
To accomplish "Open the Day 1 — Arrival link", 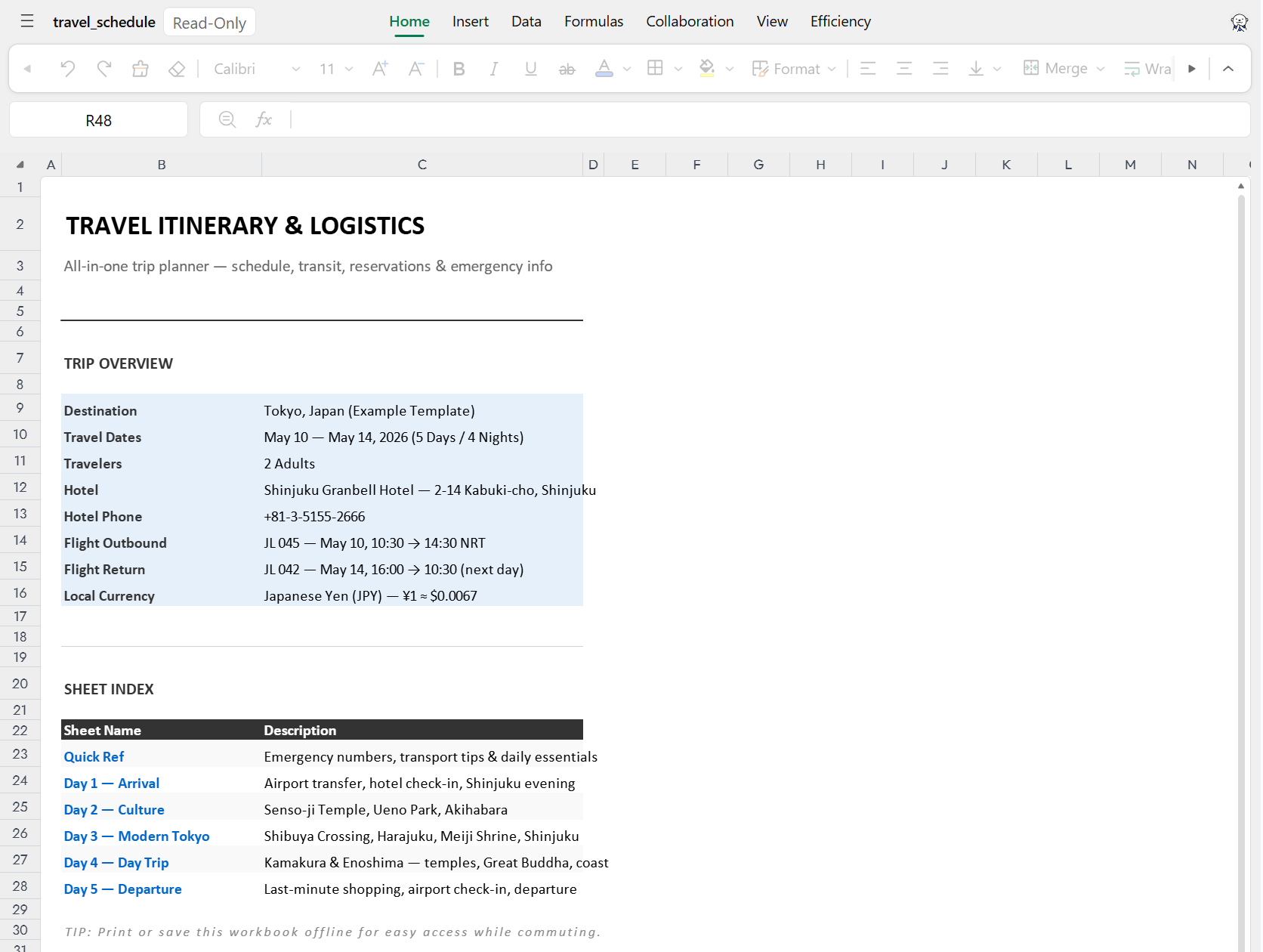I will [112, 784].
